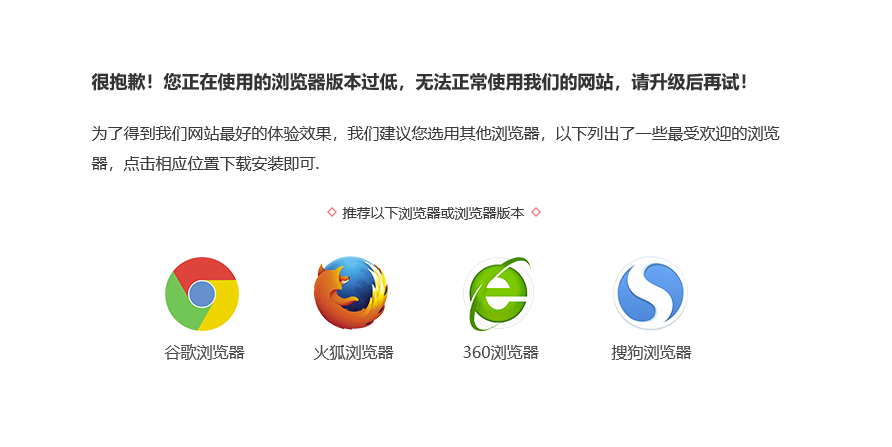Select the 搜狗浏览器 label link
The height and width of the screenshot is (447, 892).
pyautogui.click(x=651, y=353)
